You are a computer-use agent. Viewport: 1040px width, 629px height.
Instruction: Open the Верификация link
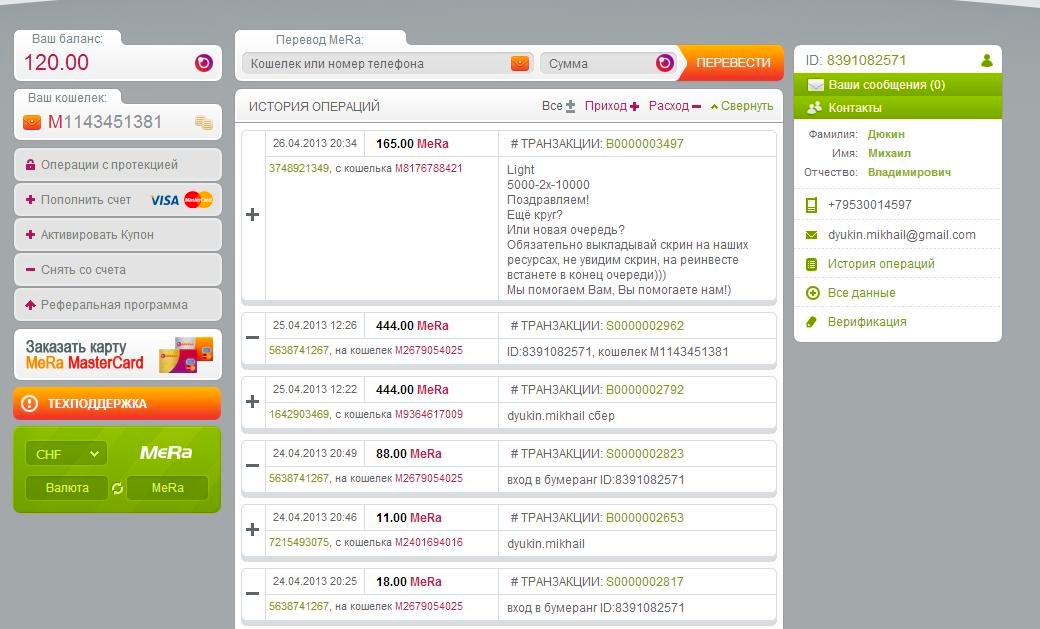[867, 322]
